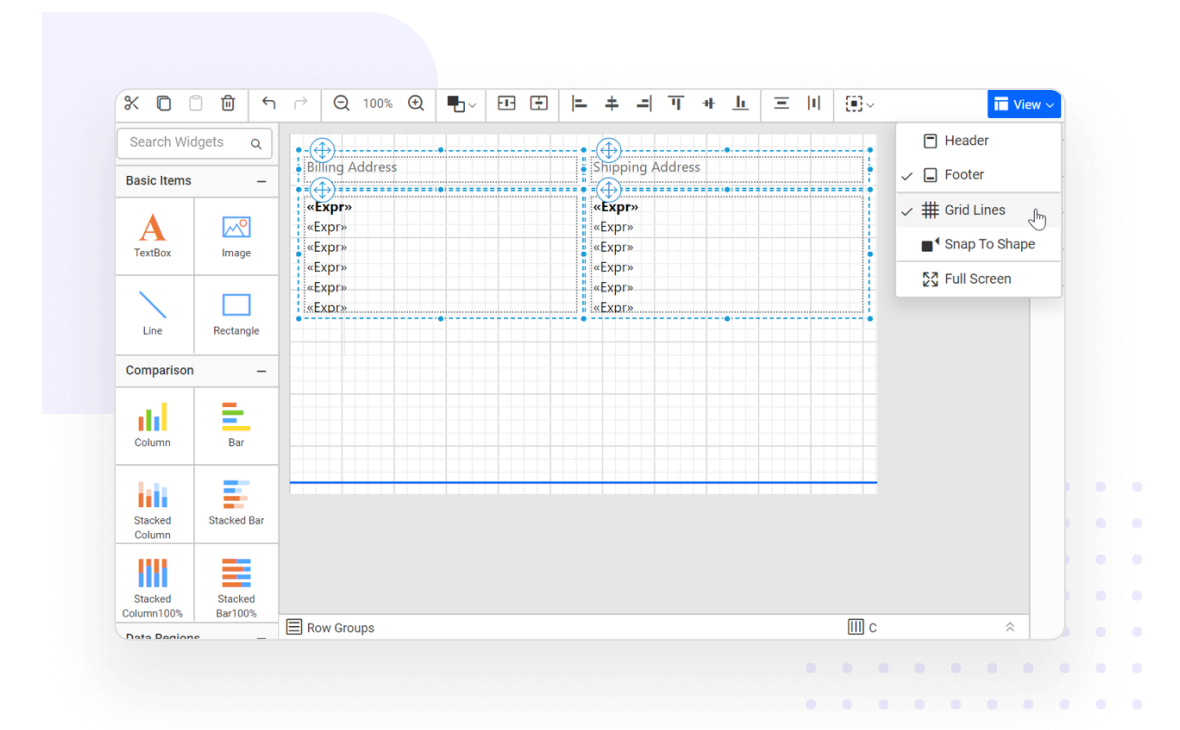Click the Billing Address text box
1180x730 pixels.
point(441,168)
